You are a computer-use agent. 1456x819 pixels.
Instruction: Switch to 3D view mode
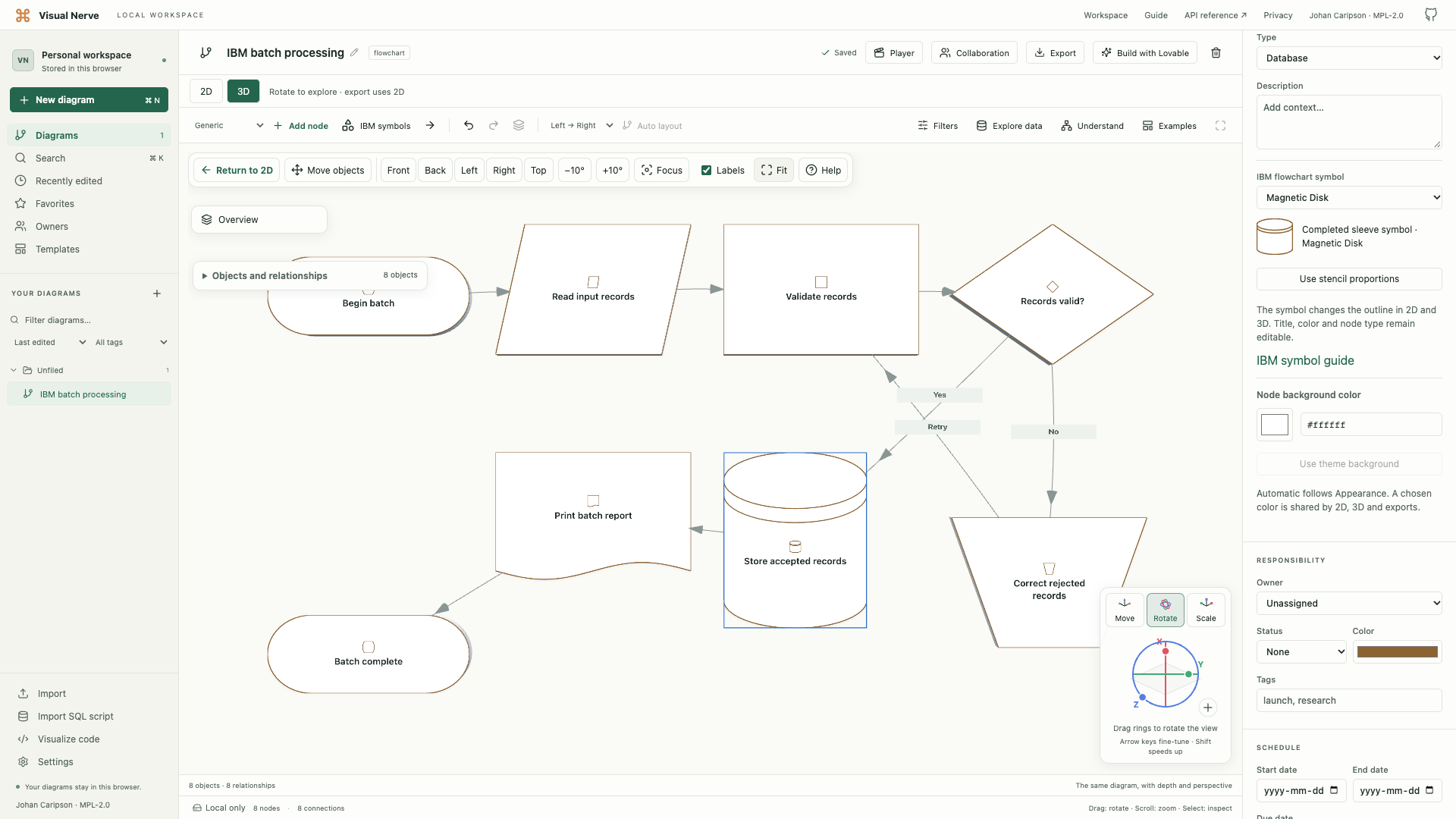point(243,91)
